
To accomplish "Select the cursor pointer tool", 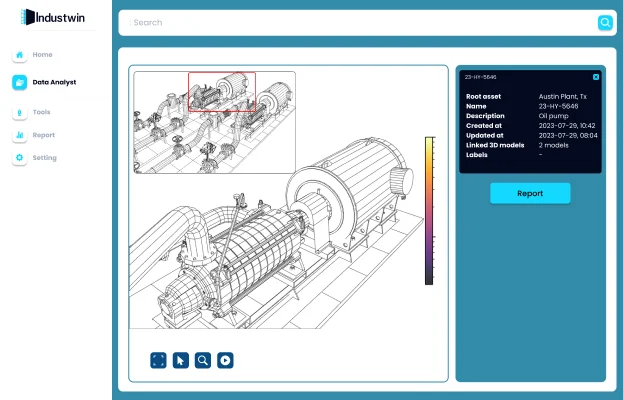I will [181, 360].
